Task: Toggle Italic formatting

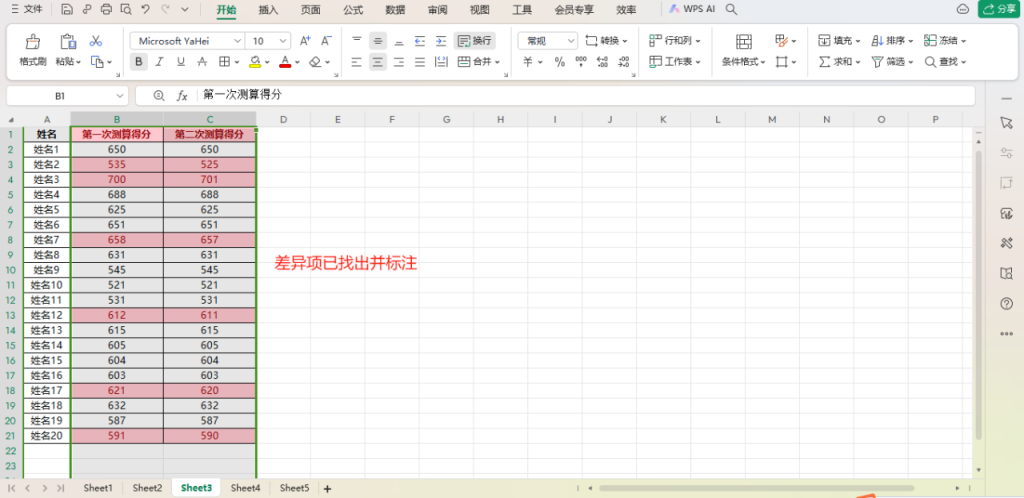Action: 159,62
